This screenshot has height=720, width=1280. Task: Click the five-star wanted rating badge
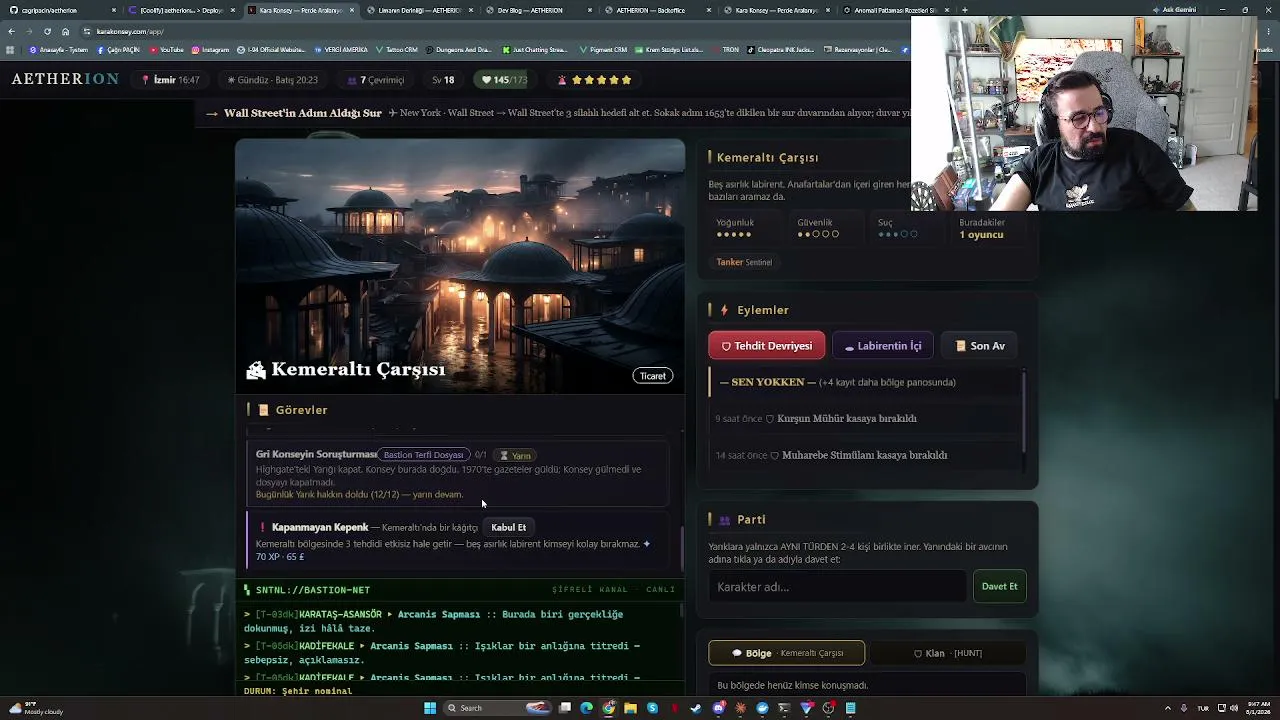[595, 80]
